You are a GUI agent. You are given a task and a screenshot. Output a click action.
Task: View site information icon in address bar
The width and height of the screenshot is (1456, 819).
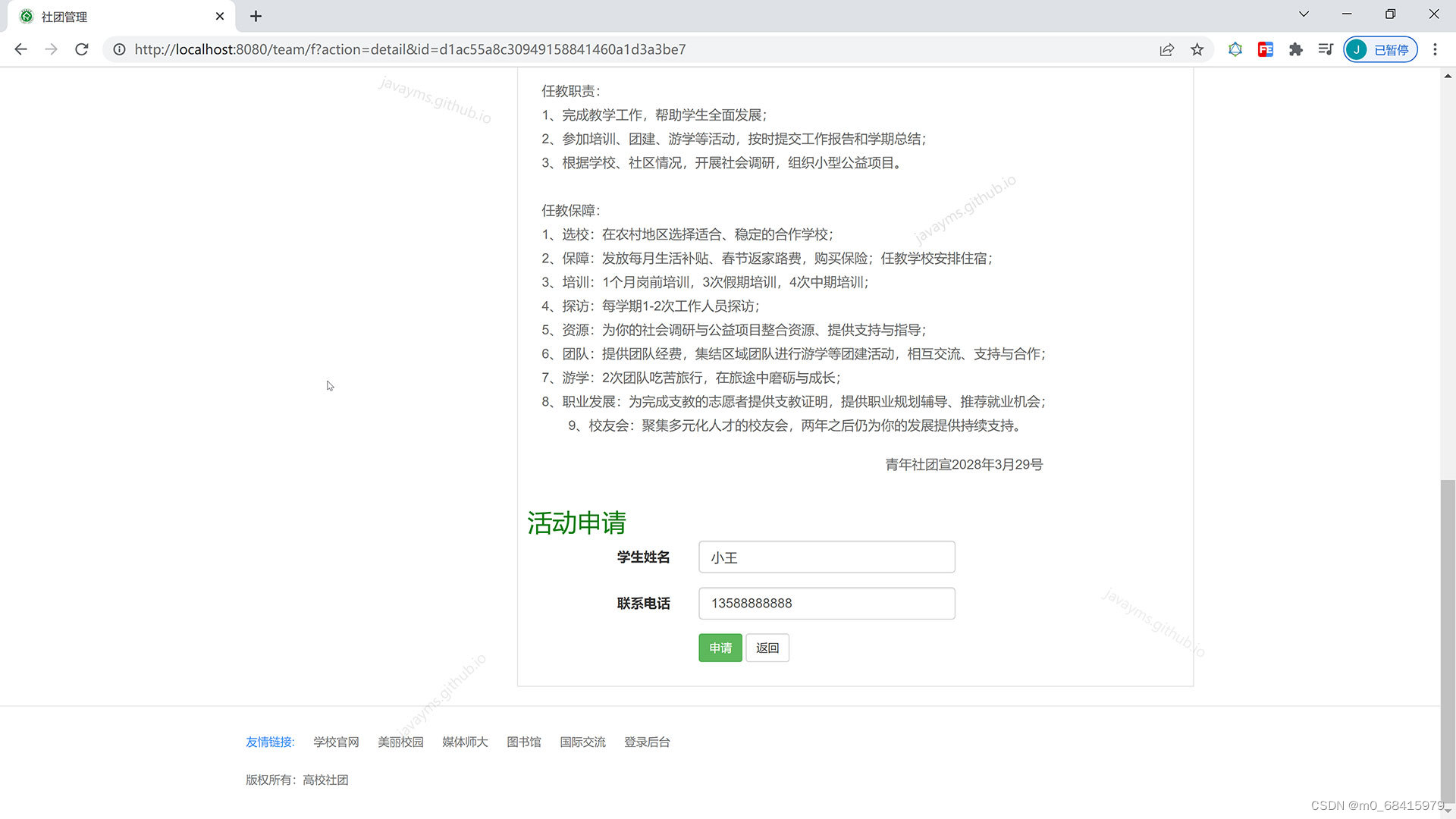click(x=119, y=49)
